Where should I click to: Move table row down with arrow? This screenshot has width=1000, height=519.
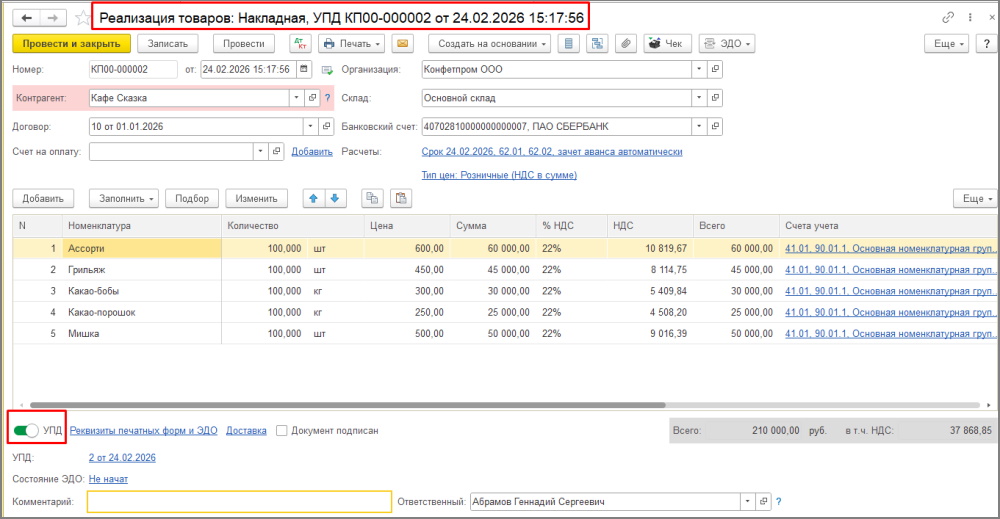click(x=335, y=198)
